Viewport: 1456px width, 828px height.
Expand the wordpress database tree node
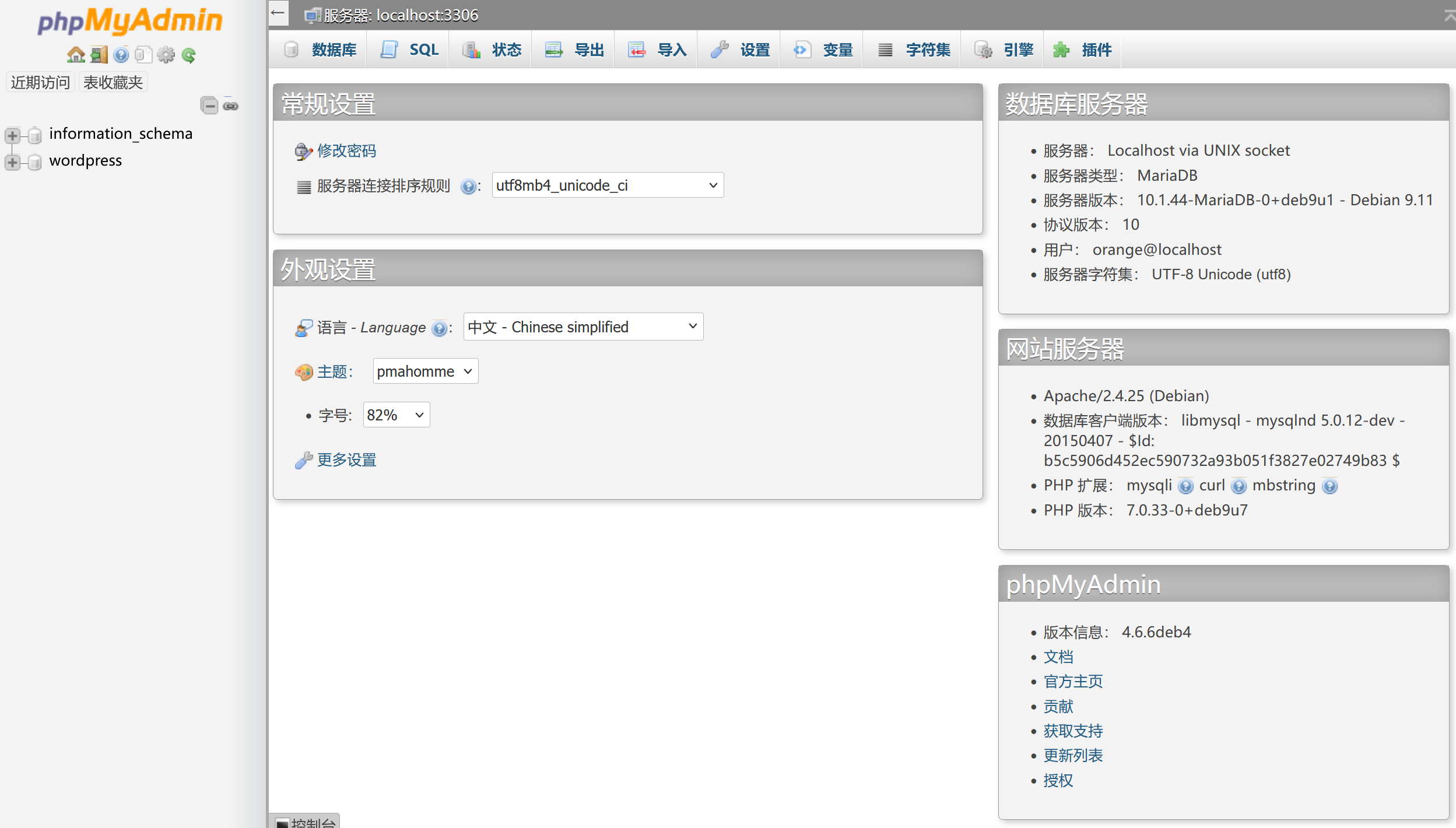[x=12, y=162]
